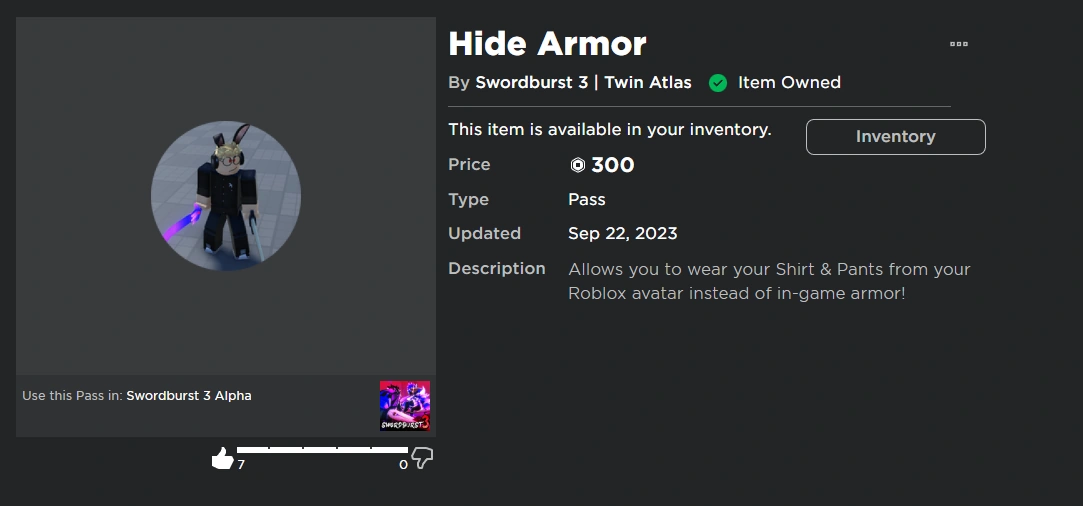The width and height of the screenshot is (1083, 506).
Task: Click the price value 300
Action: click(x=612, y=165)
